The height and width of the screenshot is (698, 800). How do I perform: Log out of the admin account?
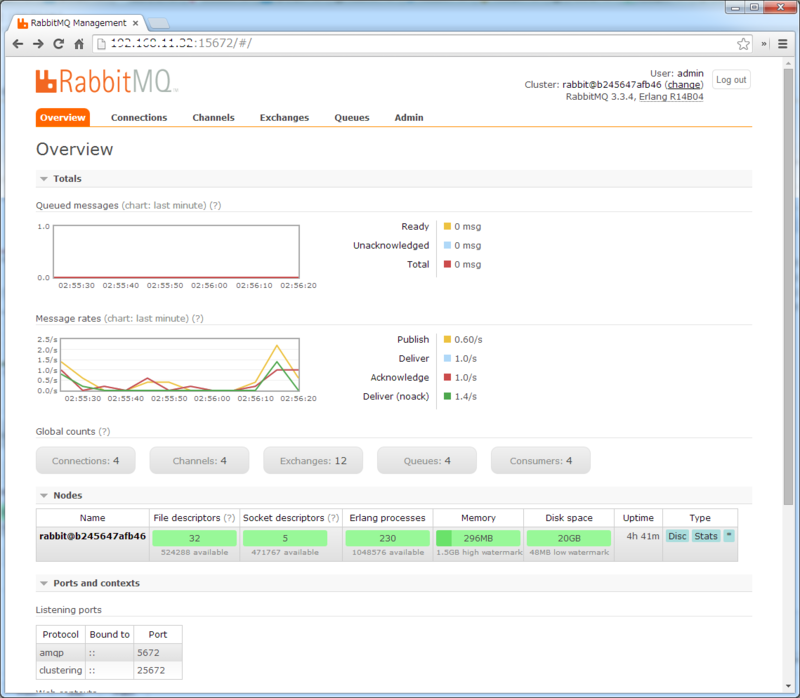pyautogui.click(x=731, y=80)
